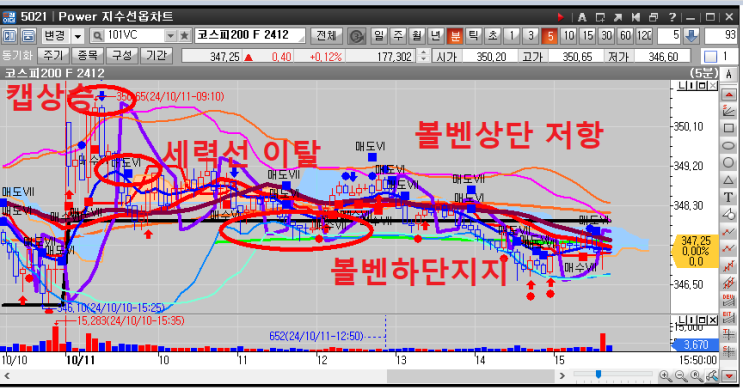Click the diagonal arrow icon in title bar
This screenshot has height=390, width=743.
click(x=618, y=17)
